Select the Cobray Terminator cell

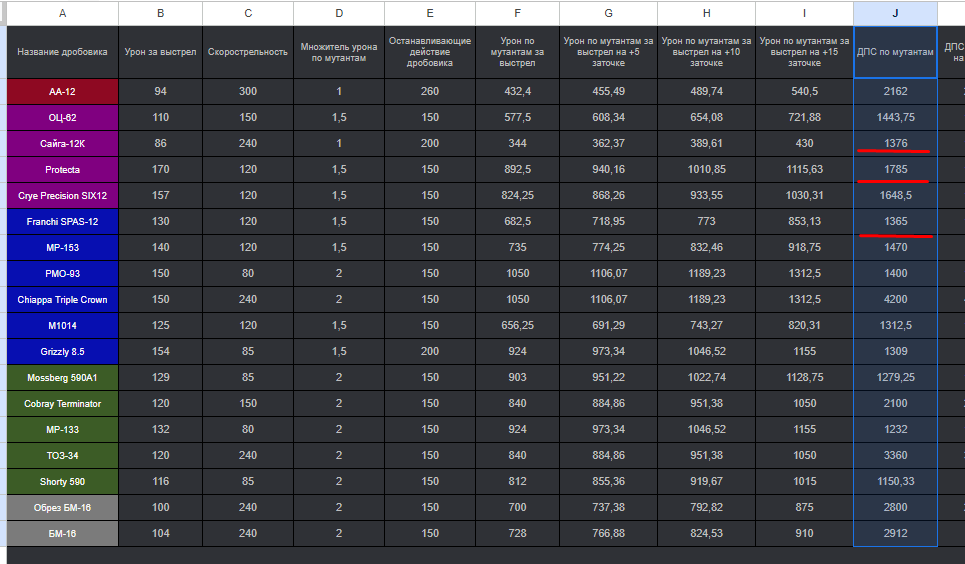click(x=62, y=404)
